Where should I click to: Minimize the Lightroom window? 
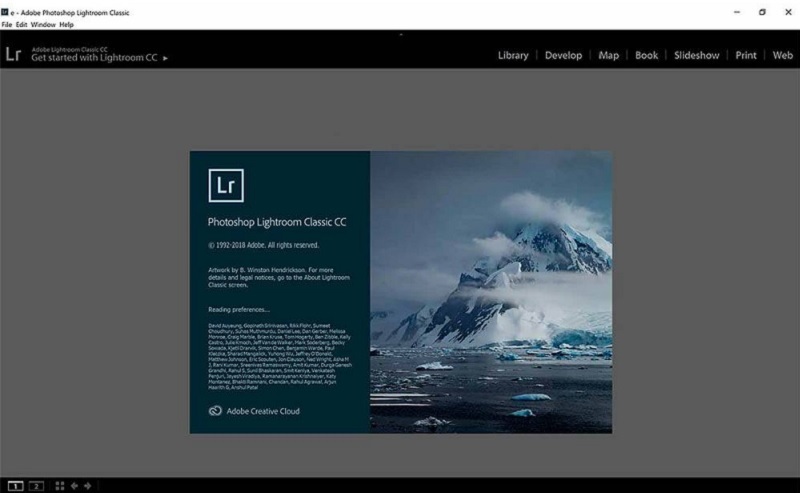pos(737,12)
